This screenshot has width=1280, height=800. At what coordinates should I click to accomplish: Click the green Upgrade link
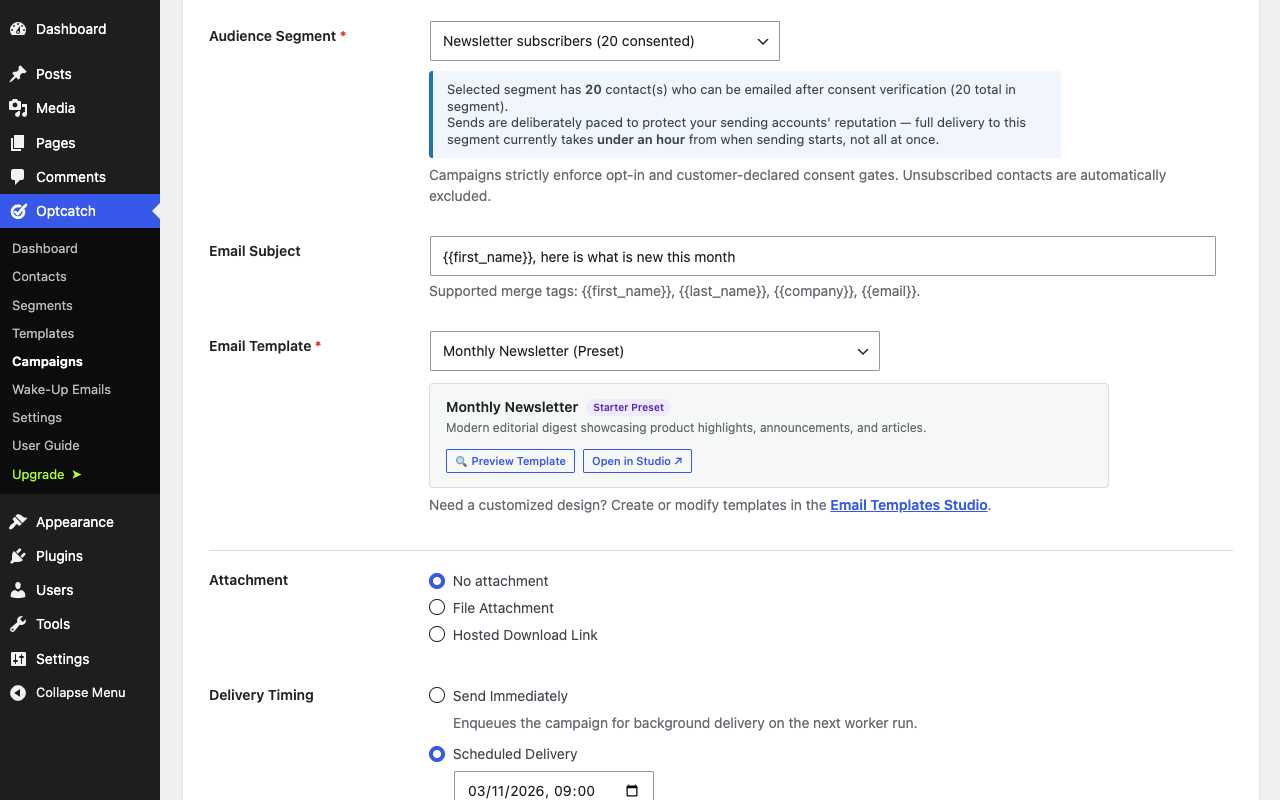pyautogui.click(x=47, y=474)
